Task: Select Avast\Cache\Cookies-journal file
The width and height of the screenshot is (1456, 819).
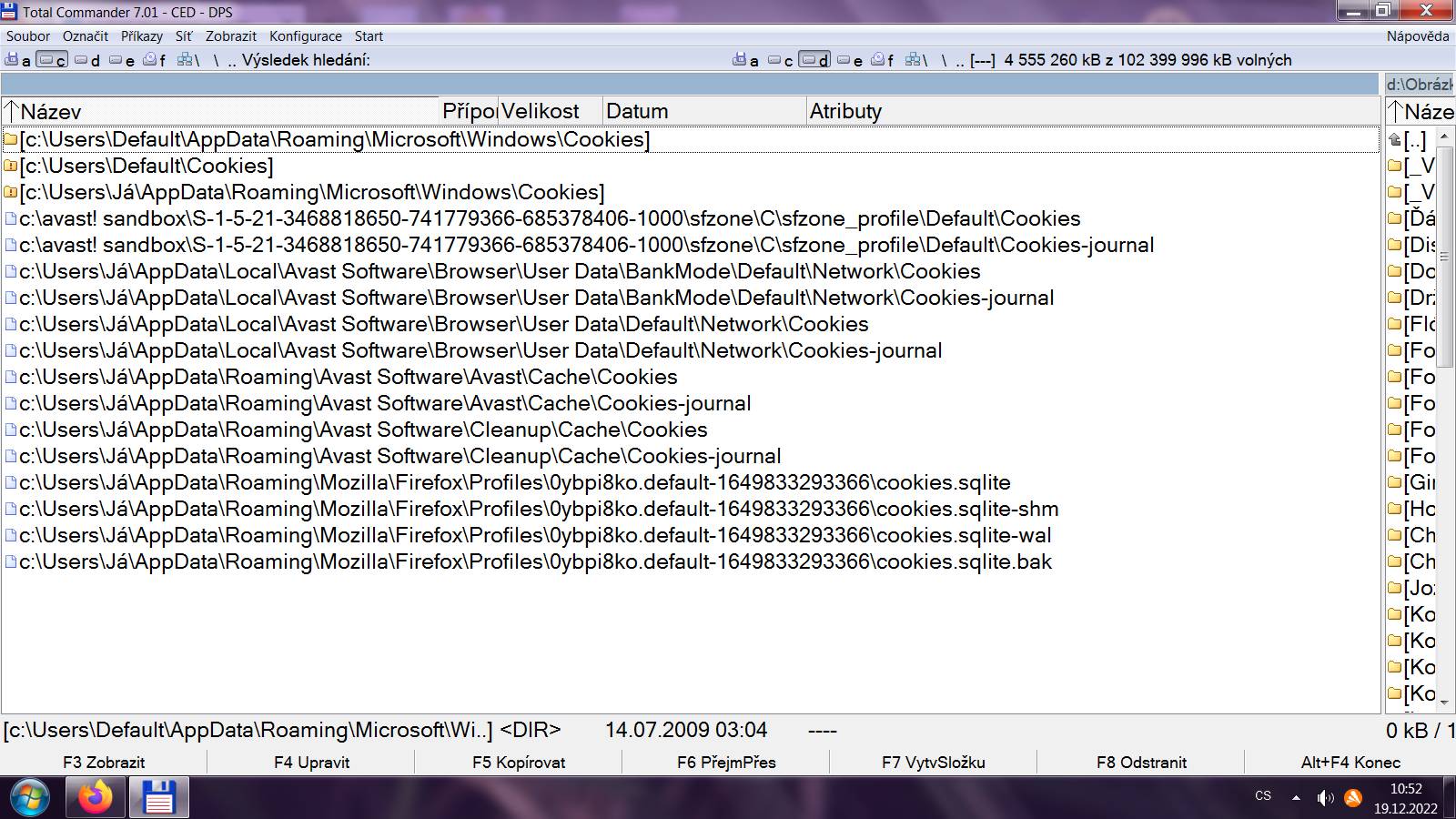Action: [691, 403]
